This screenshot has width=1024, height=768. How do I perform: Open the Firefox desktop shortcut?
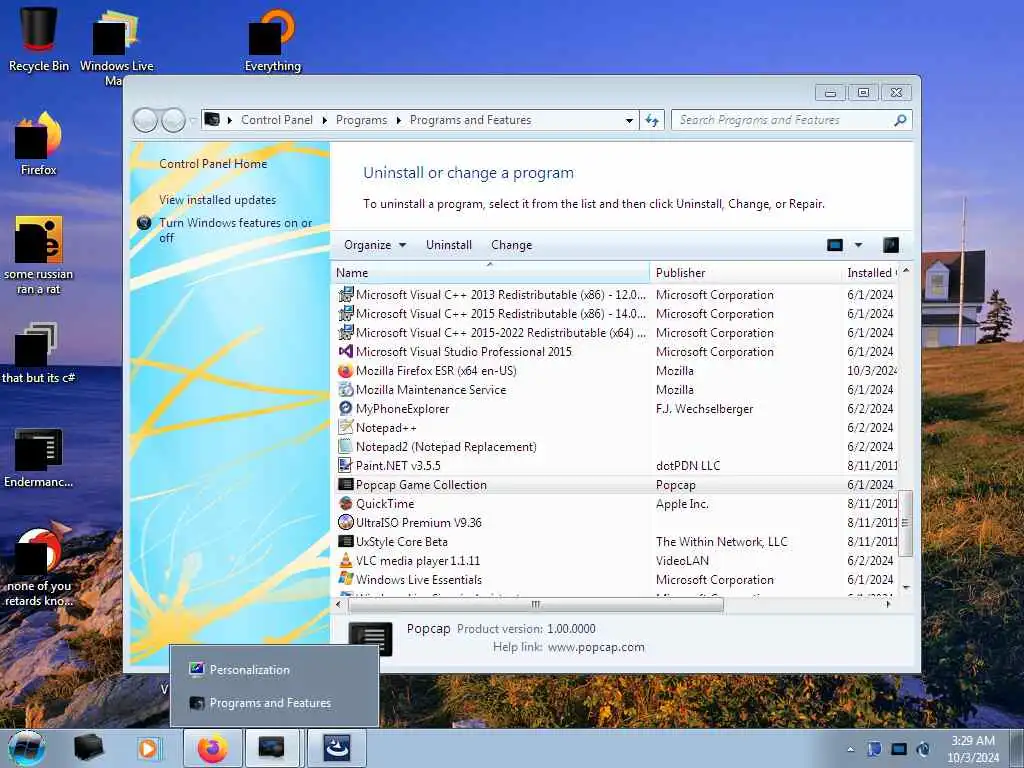pyautogui.click(x=39, y=144)
